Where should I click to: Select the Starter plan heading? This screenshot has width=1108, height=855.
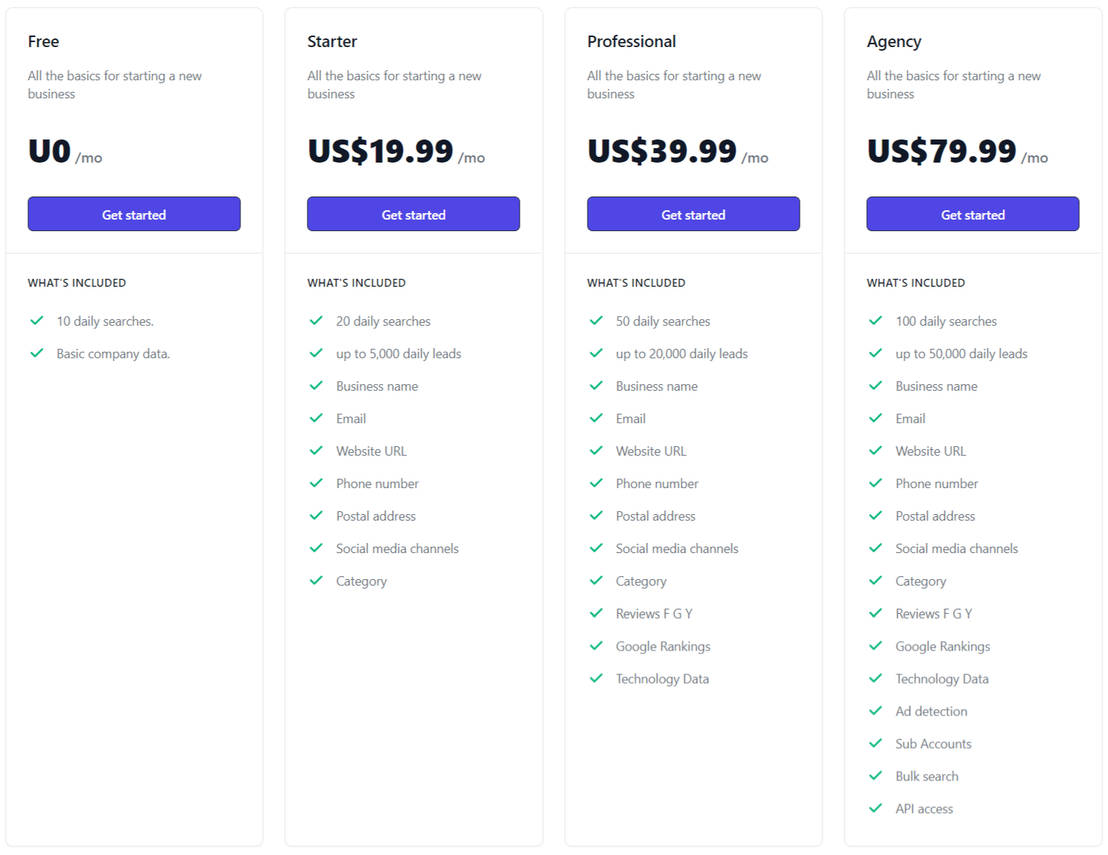coord(332,41)
